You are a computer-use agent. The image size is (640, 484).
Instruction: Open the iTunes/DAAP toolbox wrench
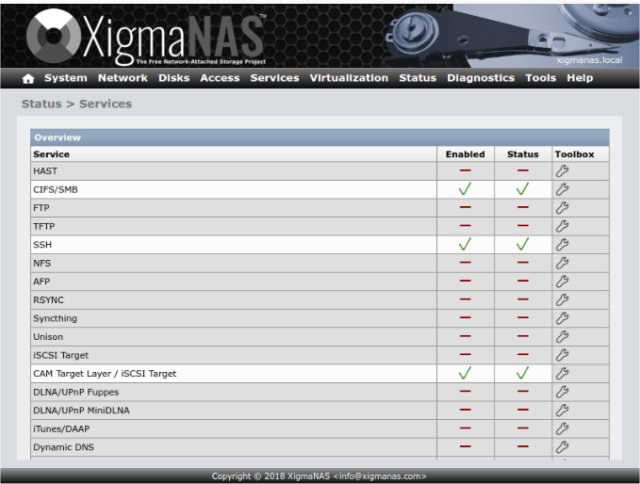click(562, 428)
